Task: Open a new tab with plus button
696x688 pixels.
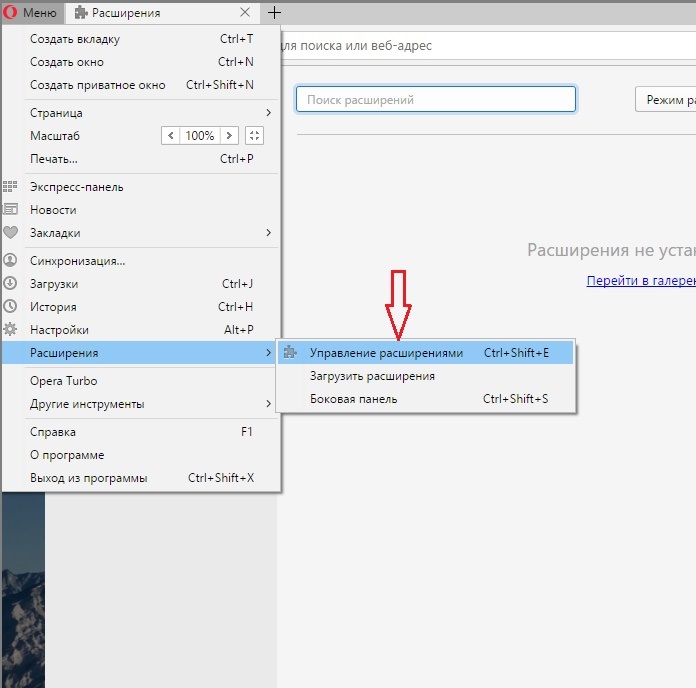Action: [x=274, y=12]
